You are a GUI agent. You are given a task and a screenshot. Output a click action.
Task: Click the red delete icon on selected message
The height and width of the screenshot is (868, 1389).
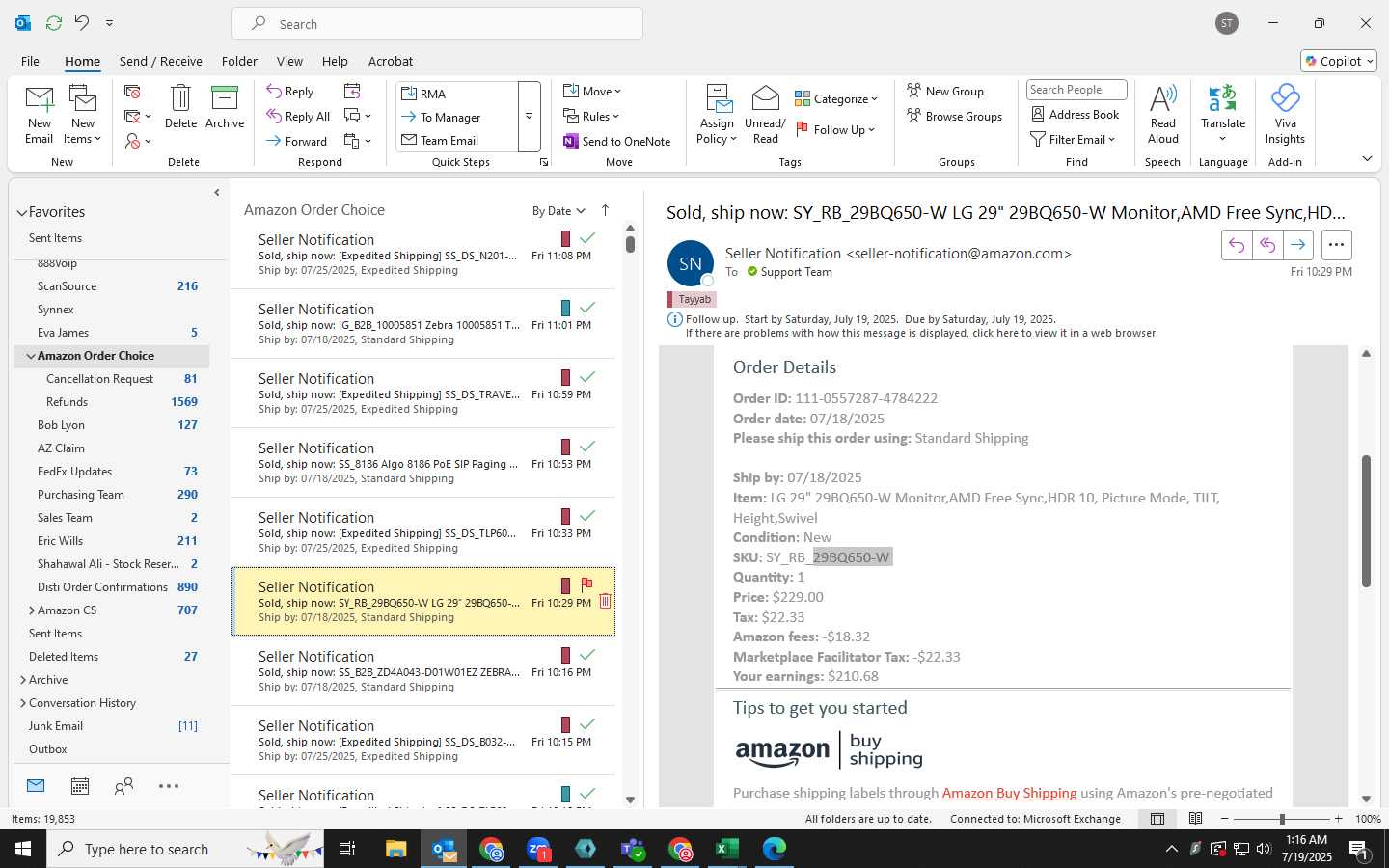coord(605,601)
